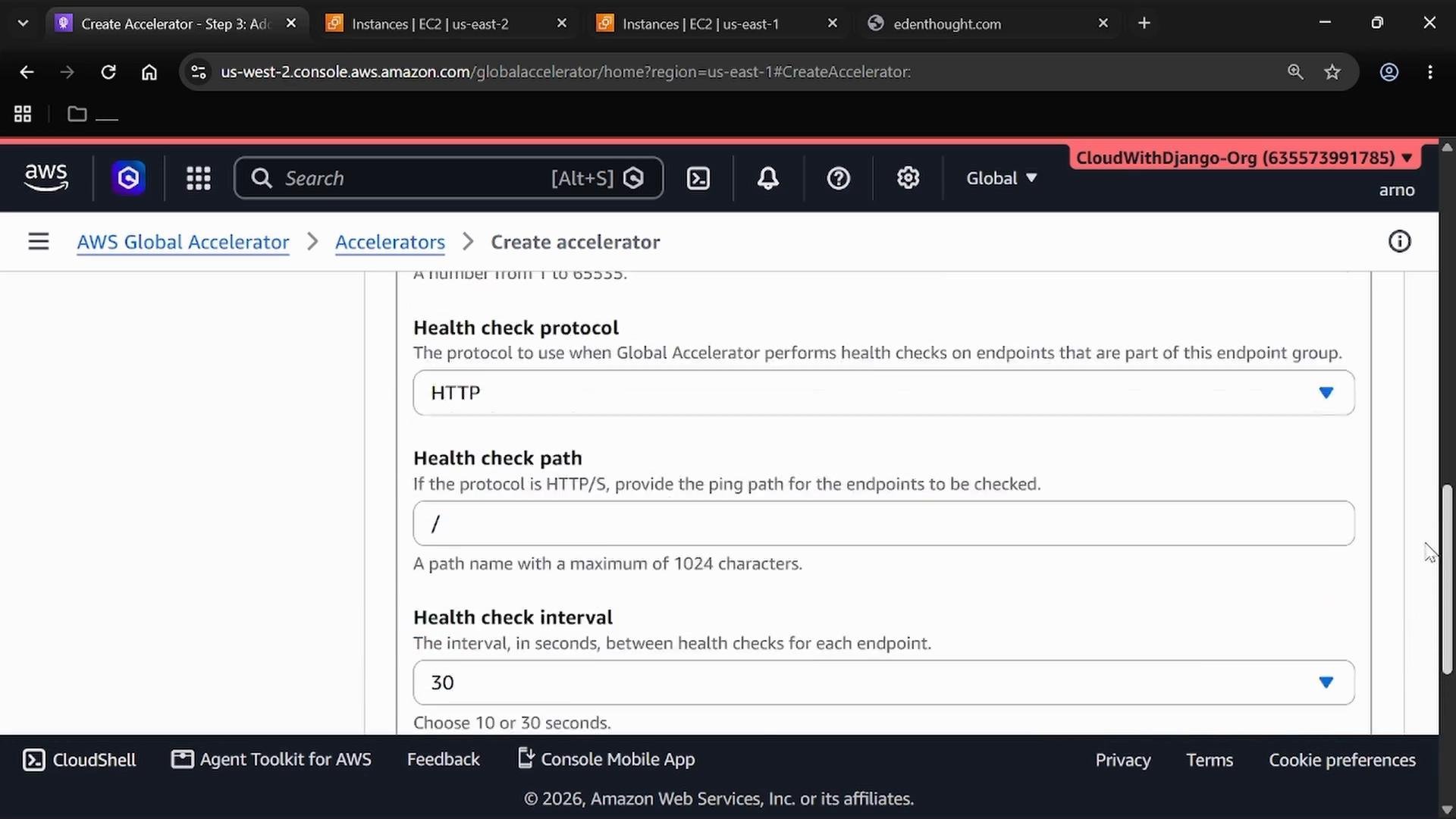1456x819 pixels.
Task: Open the Console Mobile App link
Action: (x=606, y=760)
